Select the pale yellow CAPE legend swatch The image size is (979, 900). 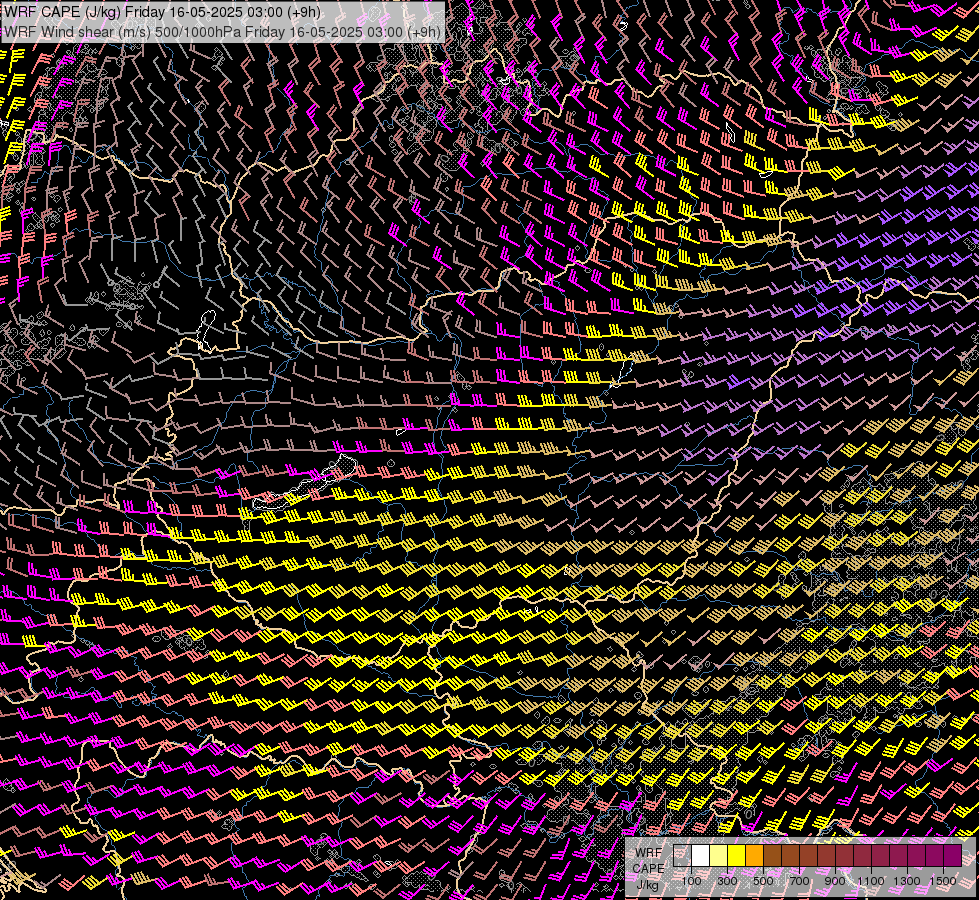pyautogui.click(x=719, y=855)
